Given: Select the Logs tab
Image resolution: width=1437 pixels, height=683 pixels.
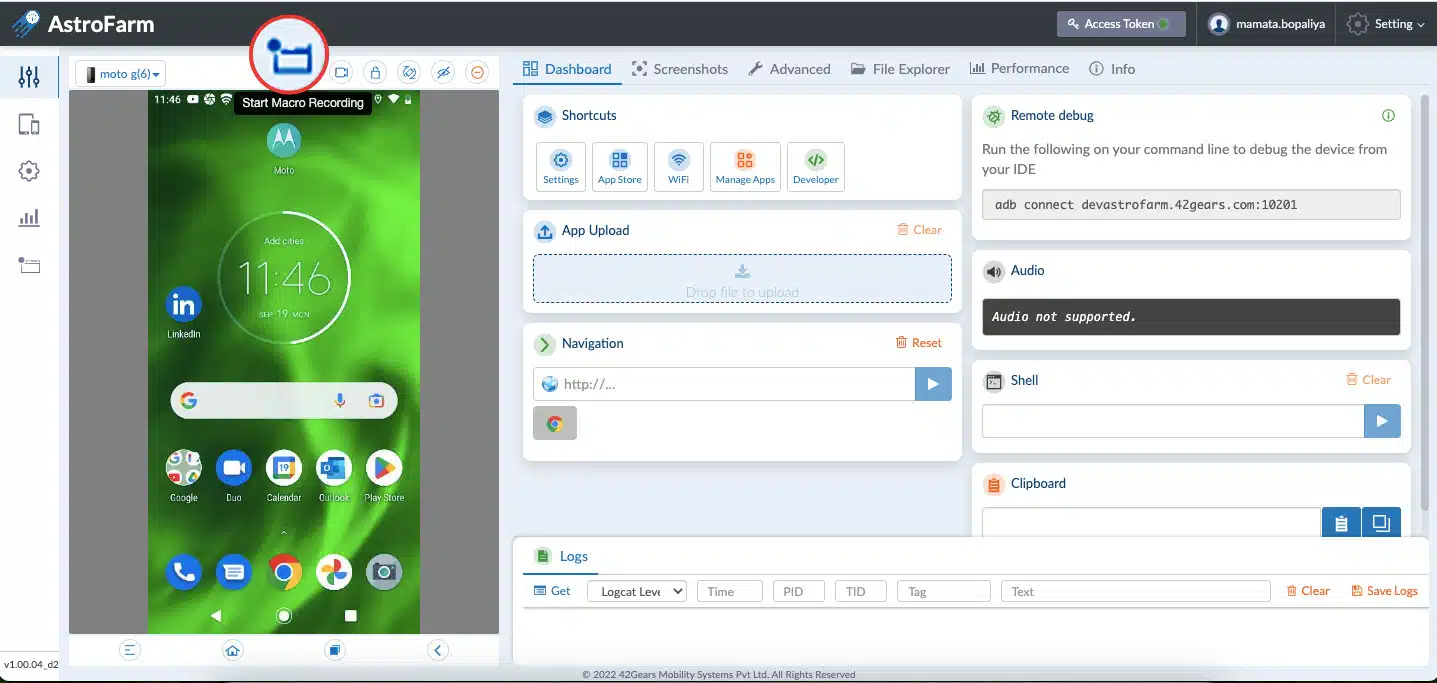Looking at the screenshot, I should click(562, 556).
